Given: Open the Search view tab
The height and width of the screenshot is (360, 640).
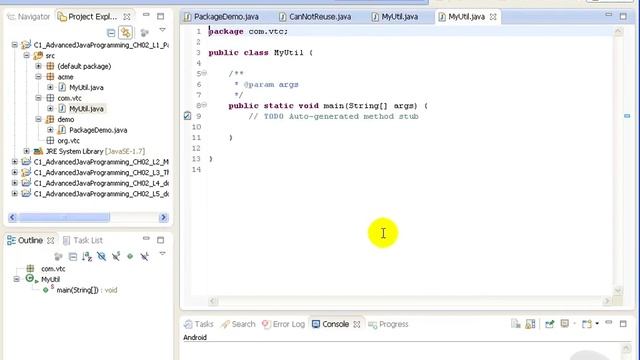Looking at the screenshot, I should [x=238, y=324].
